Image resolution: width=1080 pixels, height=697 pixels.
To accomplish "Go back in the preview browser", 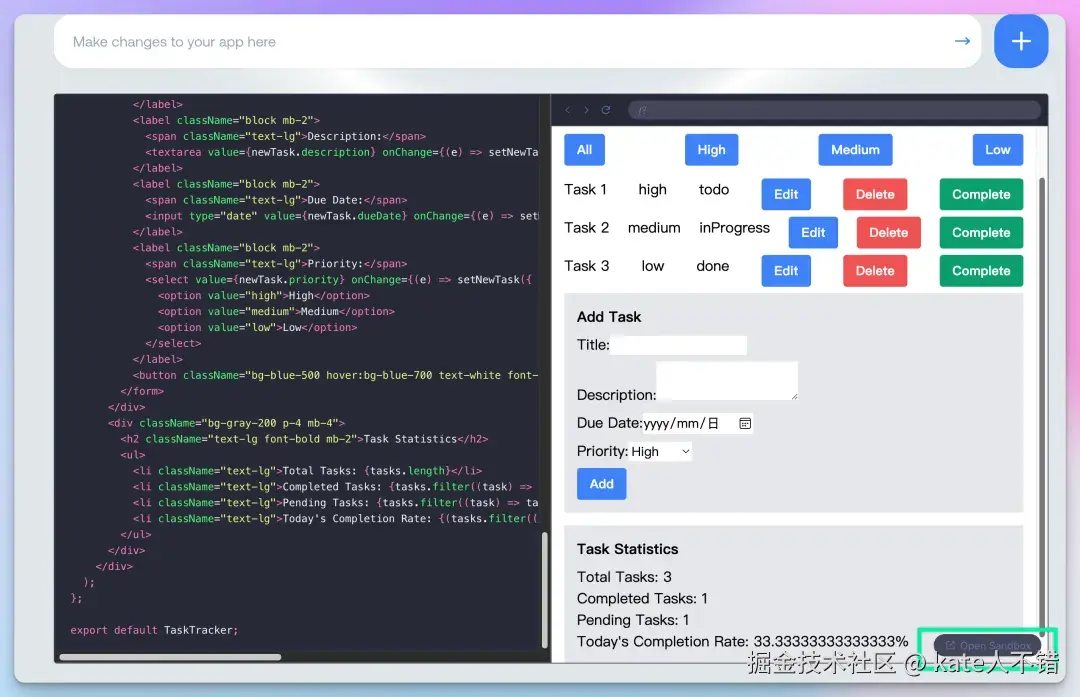I will tap(568, 110).
